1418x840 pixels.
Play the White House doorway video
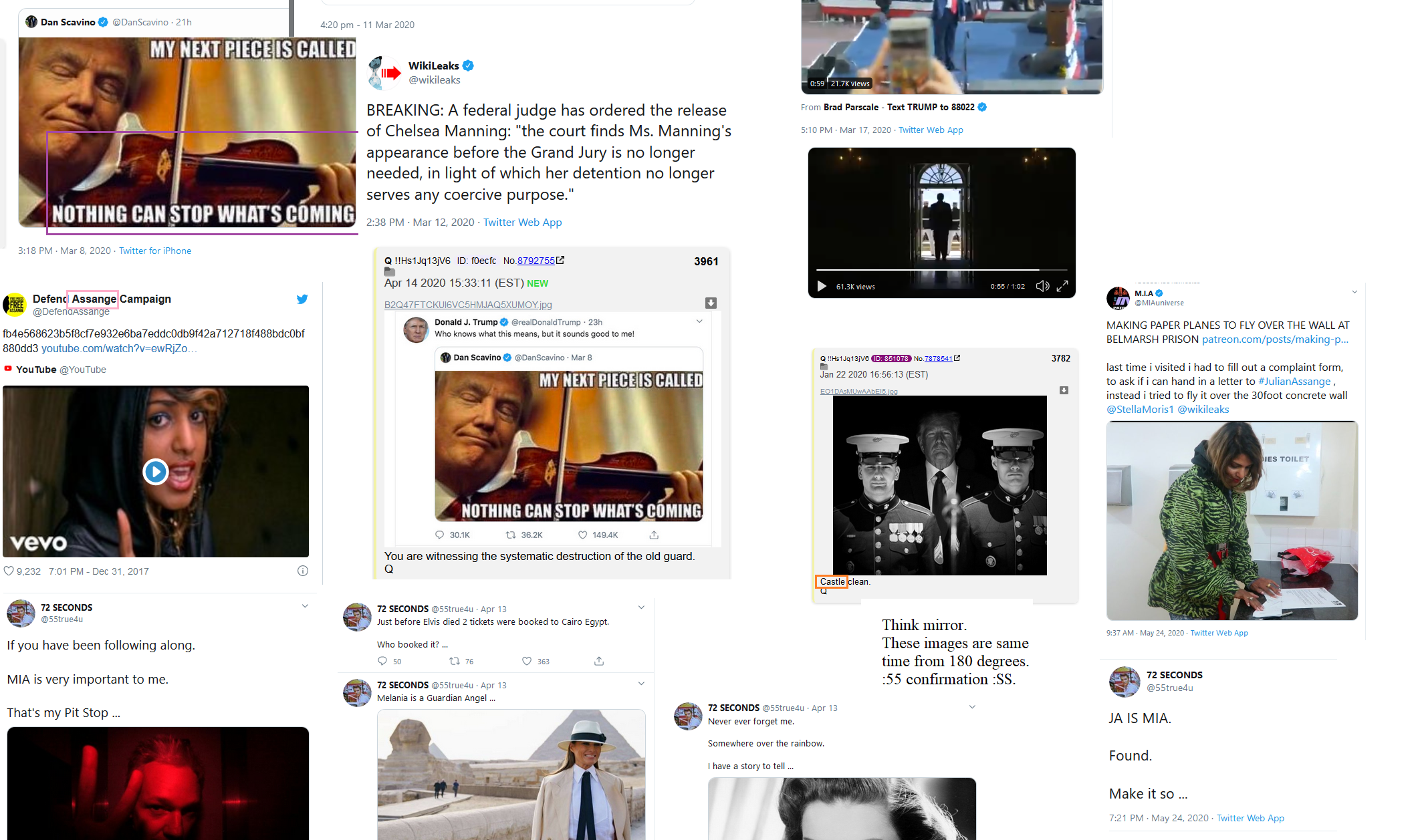(x=822, y=287)
